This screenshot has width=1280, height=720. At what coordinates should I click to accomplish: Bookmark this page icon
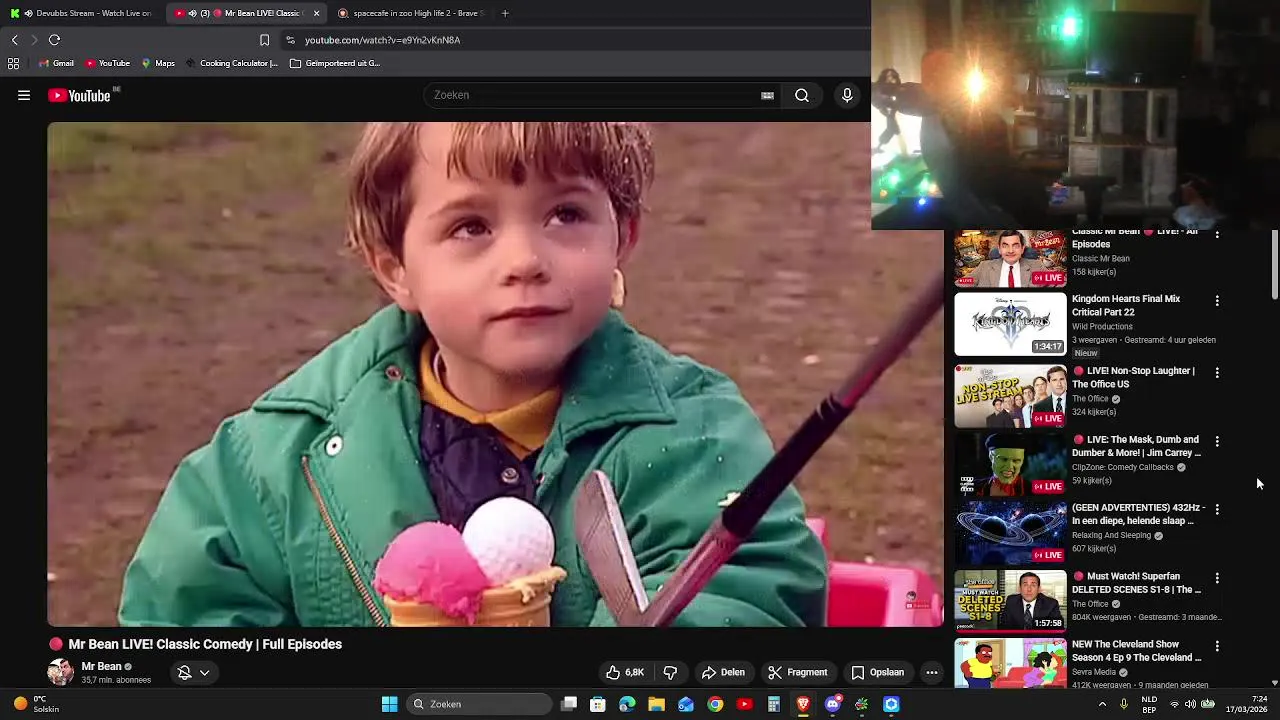pos(264,40)
